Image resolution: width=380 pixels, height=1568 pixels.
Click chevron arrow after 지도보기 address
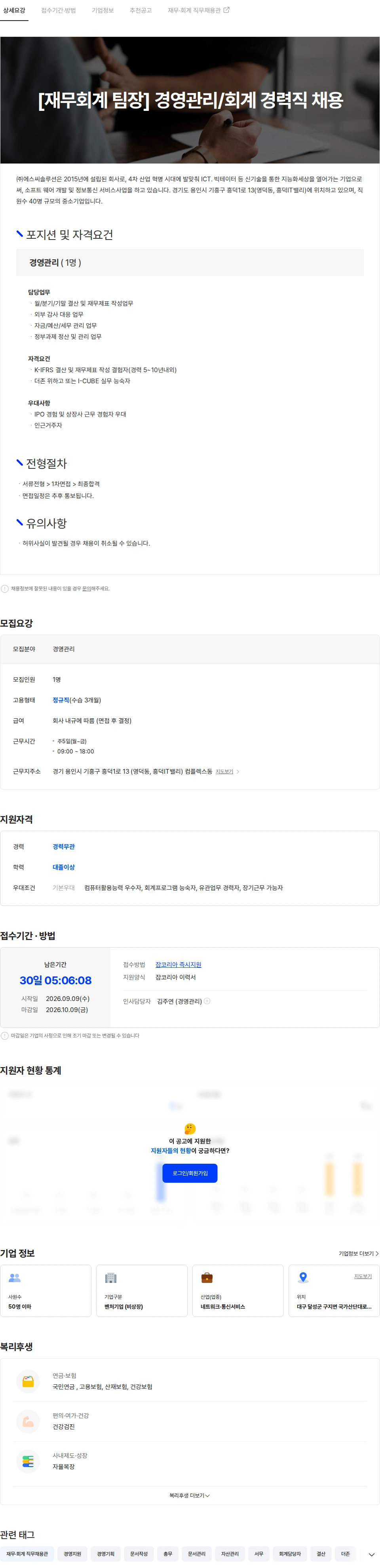pos(237,772)
